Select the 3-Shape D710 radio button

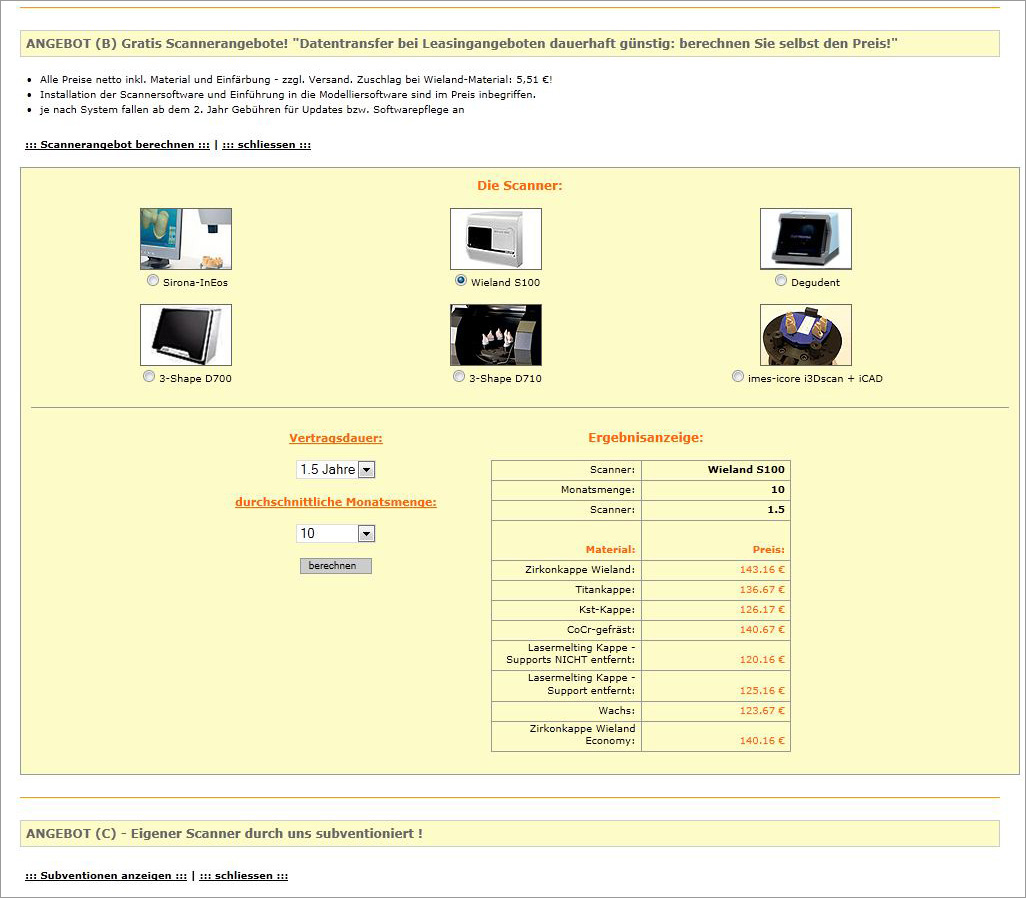pos(459,376)
